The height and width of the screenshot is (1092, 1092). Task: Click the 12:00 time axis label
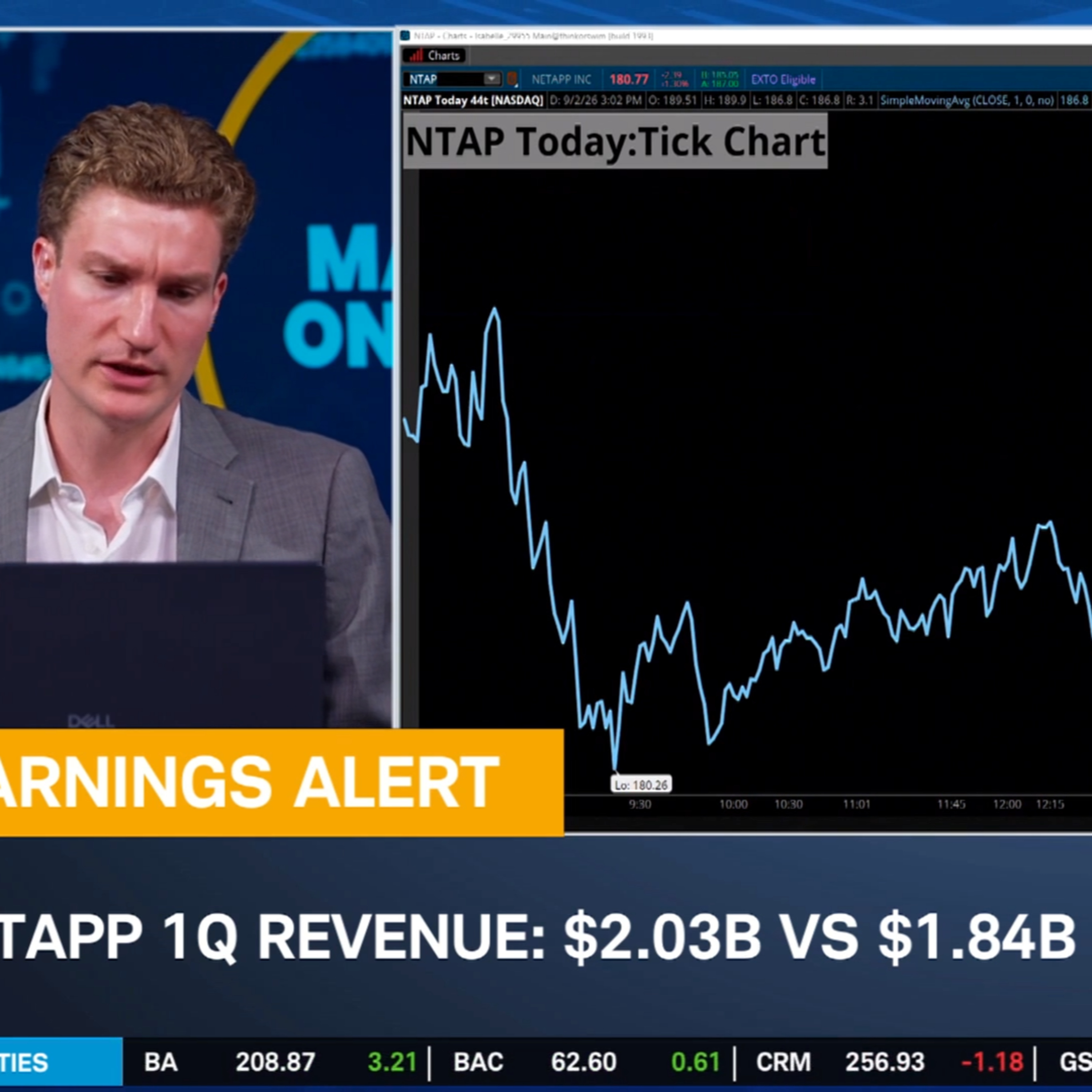[x=1007, y=804]
